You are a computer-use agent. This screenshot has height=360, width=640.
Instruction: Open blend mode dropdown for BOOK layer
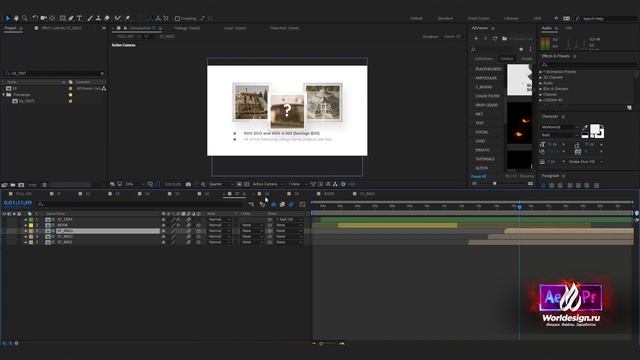[219, 225]
